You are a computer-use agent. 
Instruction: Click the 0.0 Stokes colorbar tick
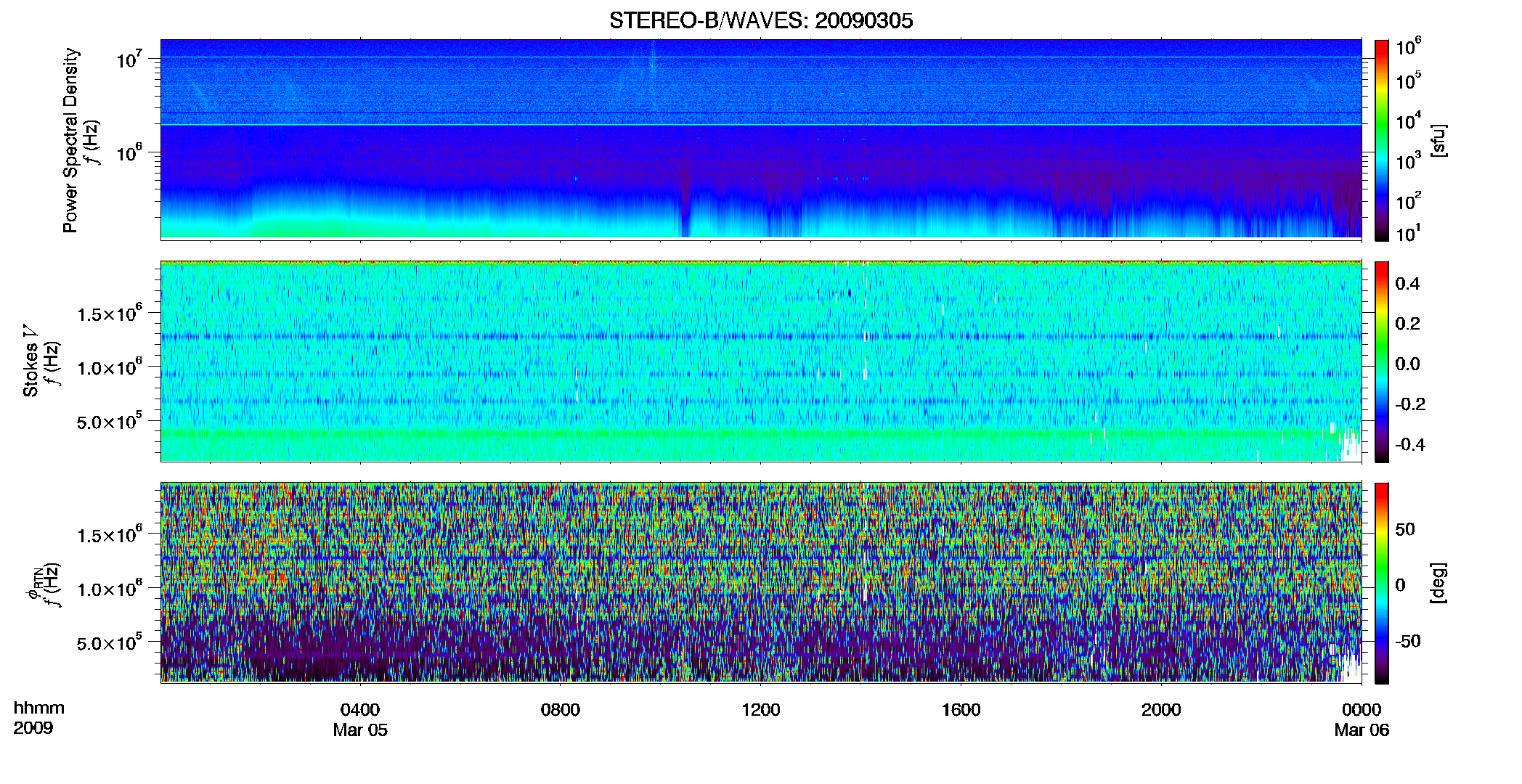coord(1407,364)
